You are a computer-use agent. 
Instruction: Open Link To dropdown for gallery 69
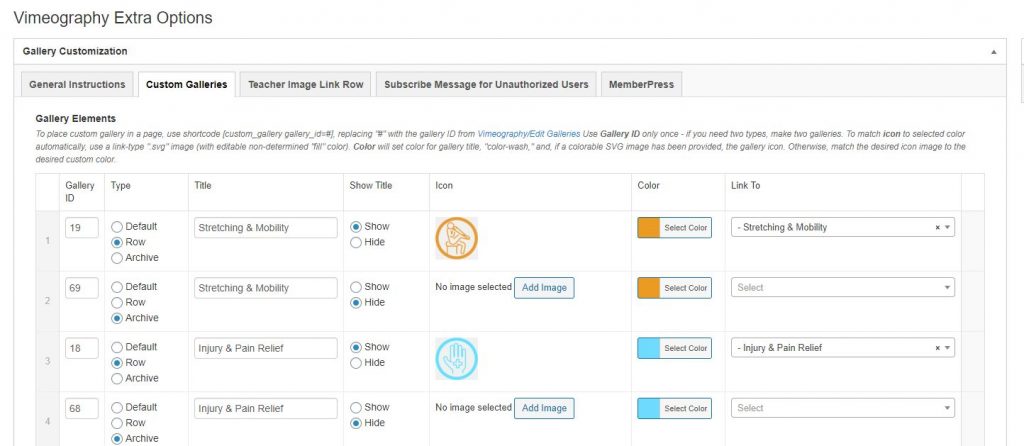pos(842,288)
